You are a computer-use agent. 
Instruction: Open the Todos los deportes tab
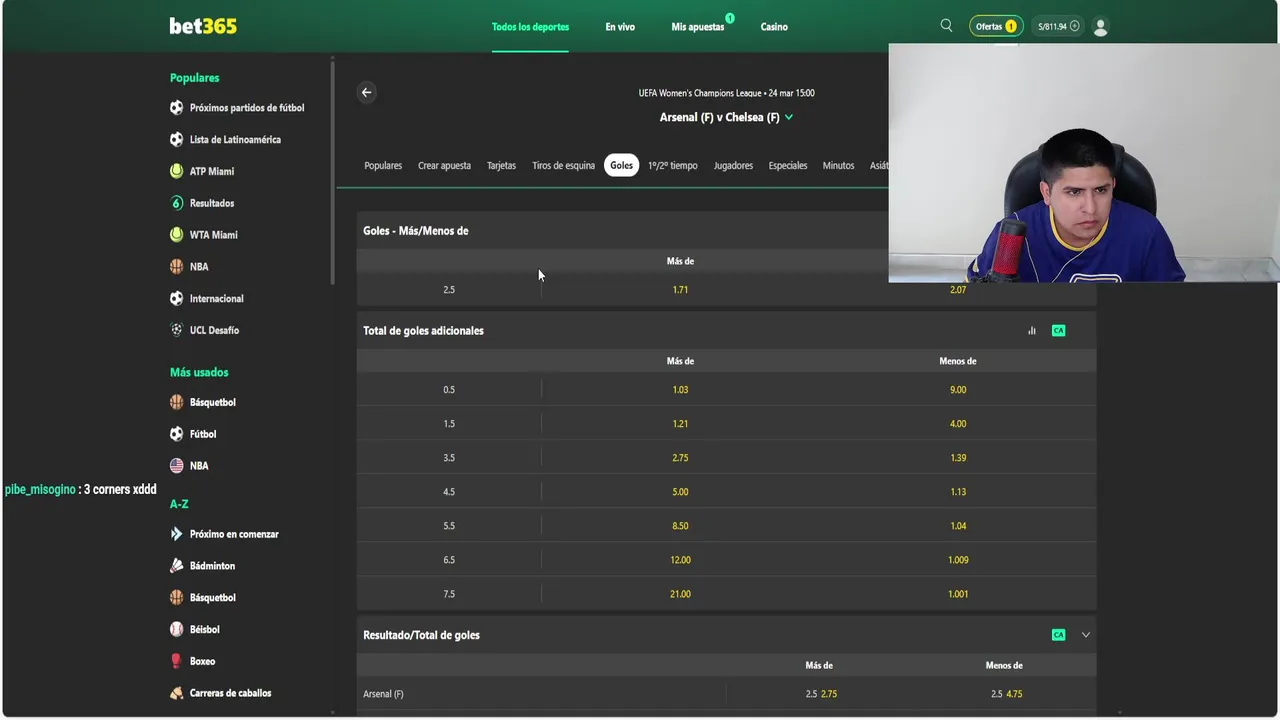[530, 27]
